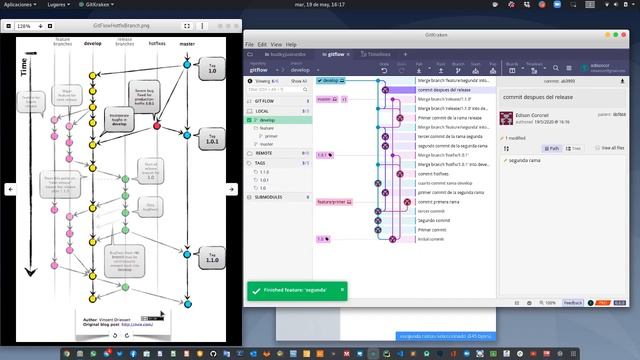Expand the REMOTE section
640x360 pixels.
(279, 153)
